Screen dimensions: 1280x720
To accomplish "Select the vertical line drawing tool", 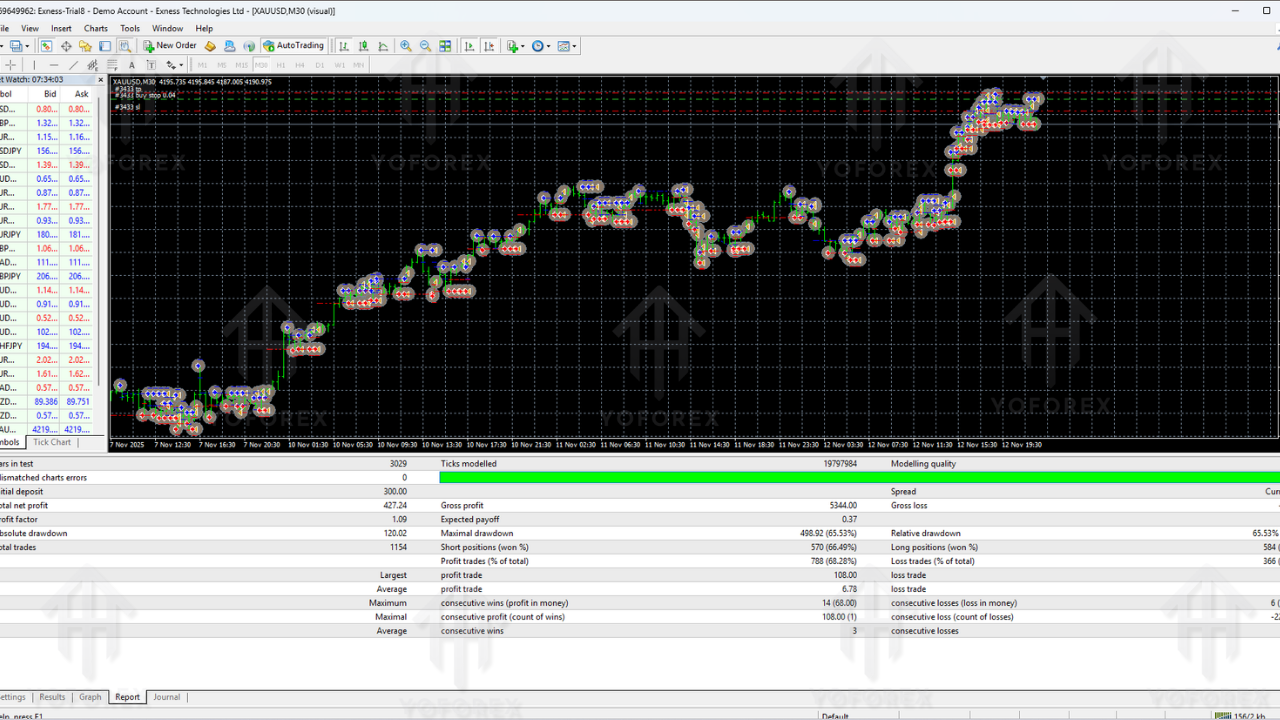I will click(34, 64).
